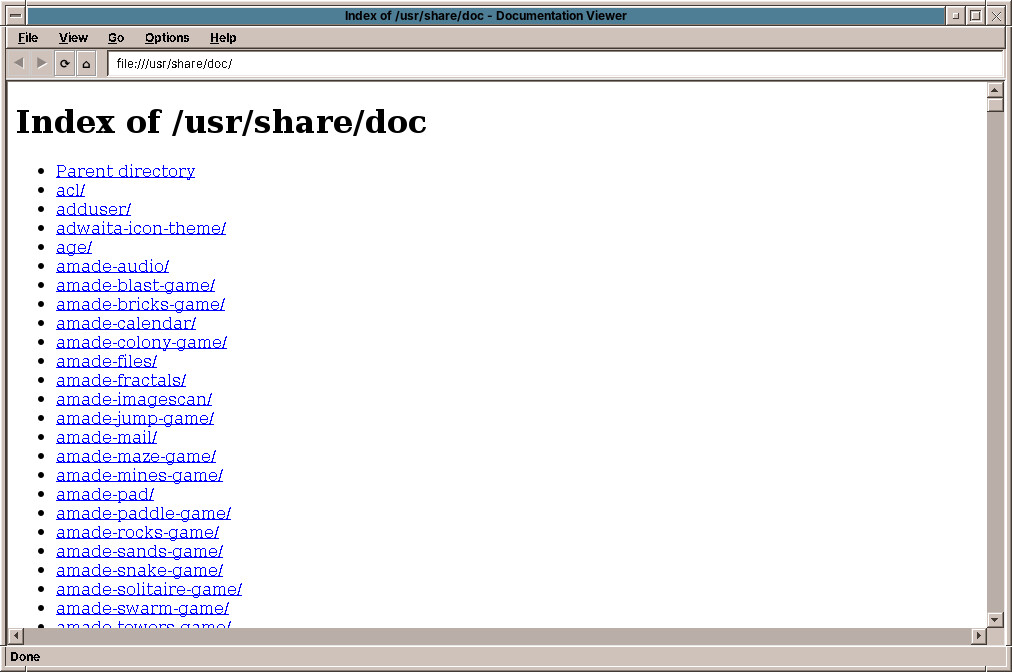
Task: Open the acl/ directory link
Action: (x=70, y=190)
